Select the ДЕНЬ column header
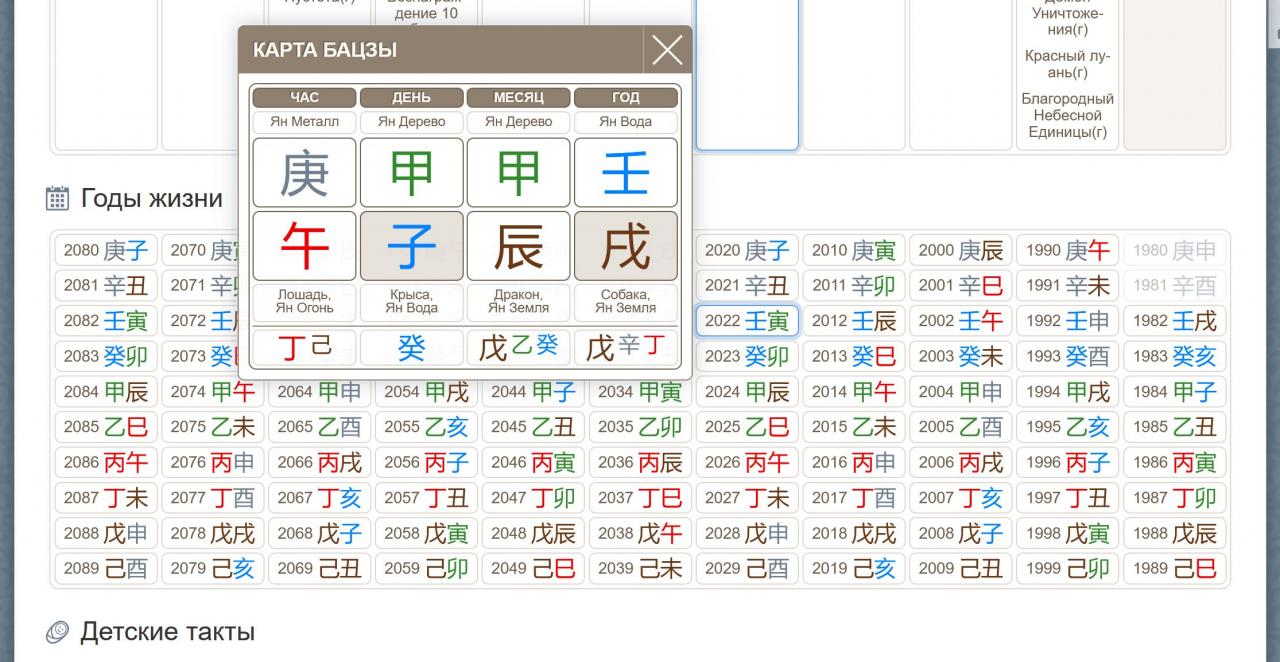Viewport: 1280px width, 662px height. 411,97
